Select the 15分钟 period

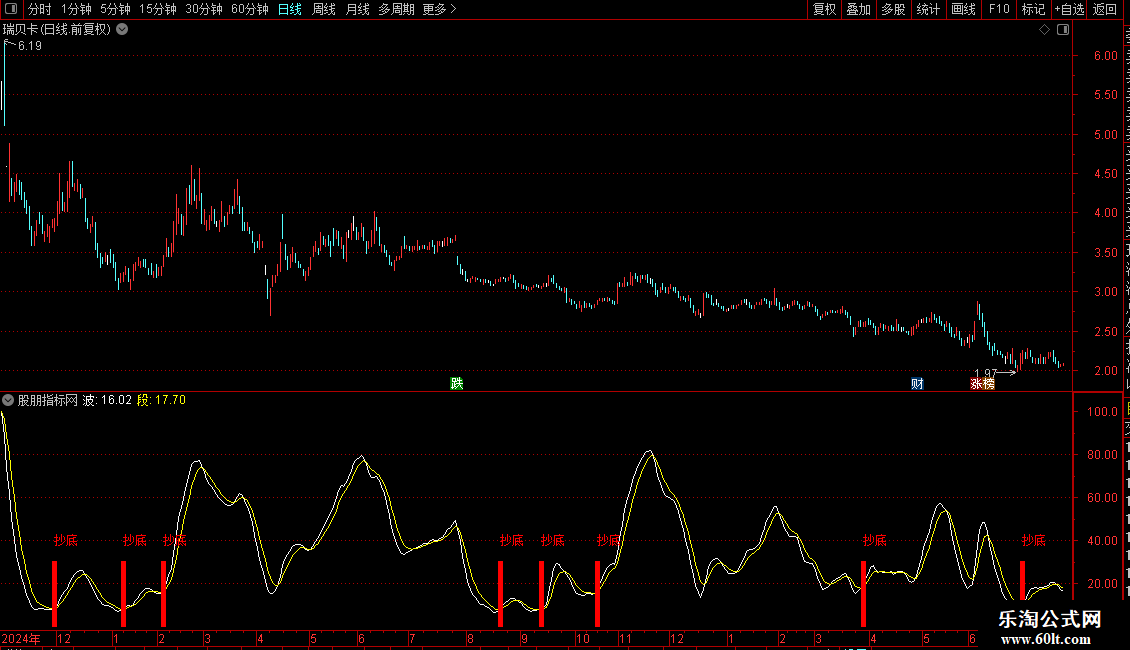[x=158, y=9]
